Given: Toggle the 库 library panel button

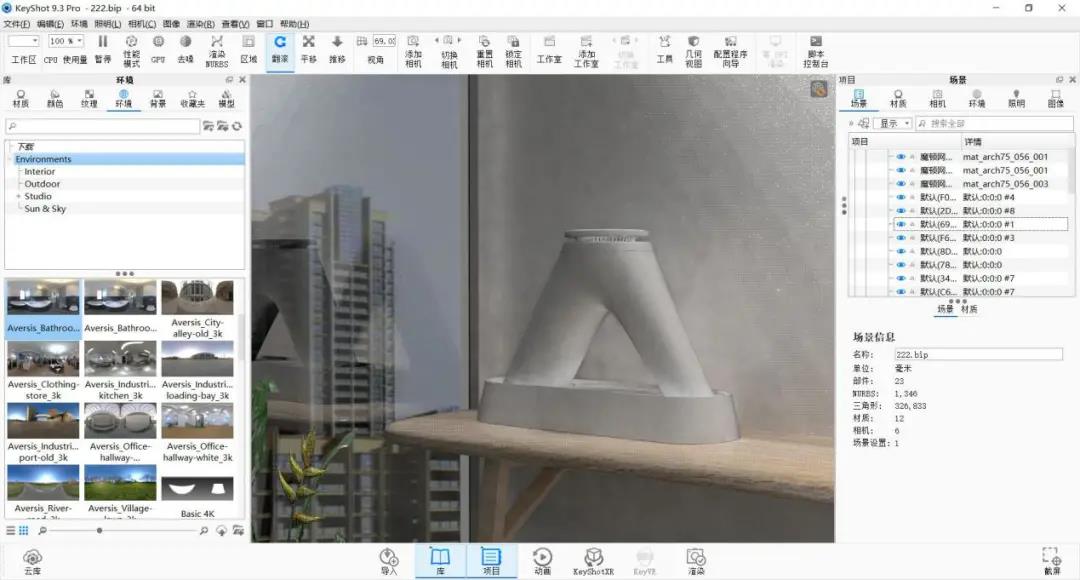Looking at the screenshot, I should 440,561.
